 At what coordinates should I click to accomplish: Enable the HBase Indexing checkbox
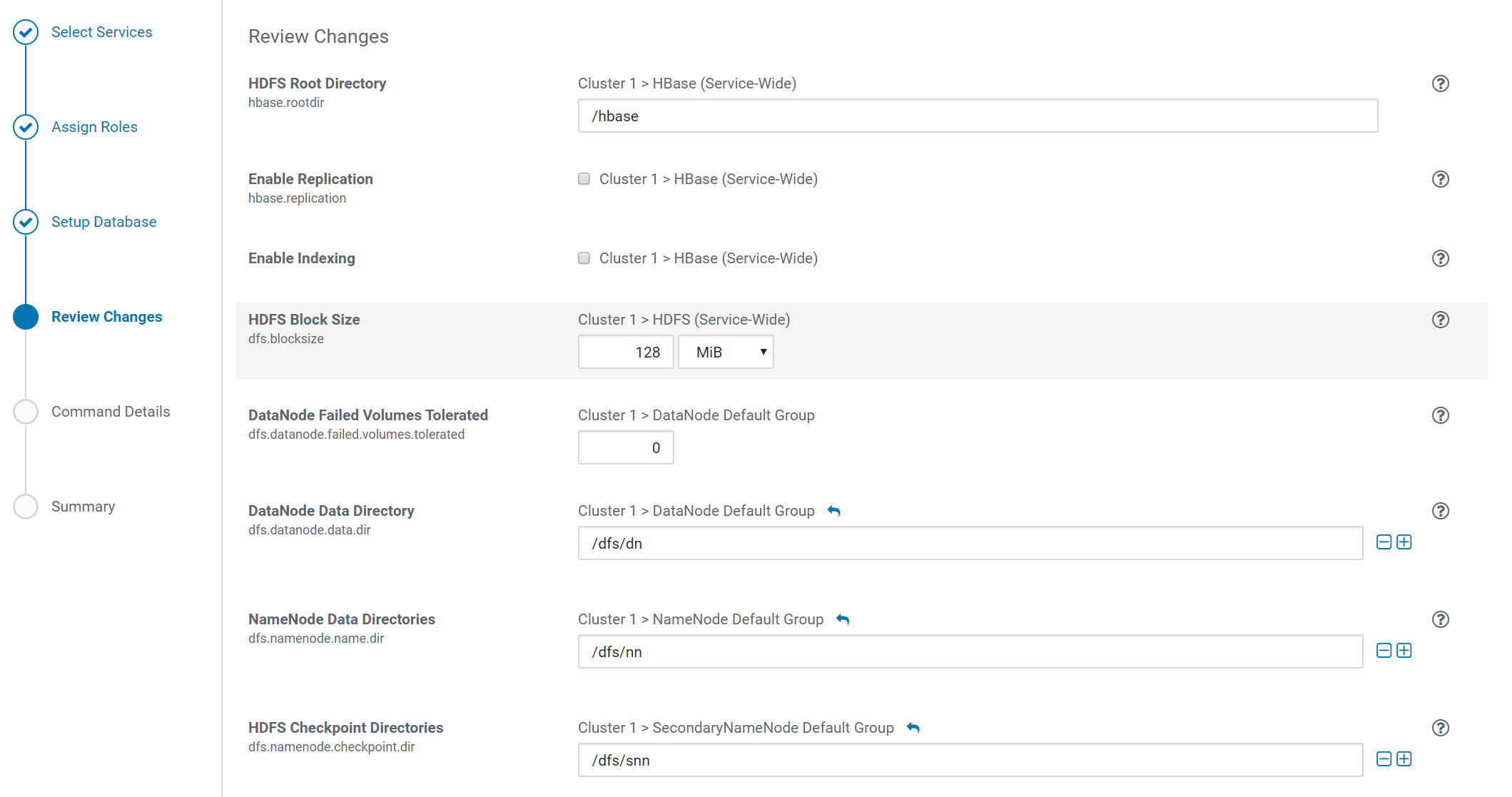584,258
